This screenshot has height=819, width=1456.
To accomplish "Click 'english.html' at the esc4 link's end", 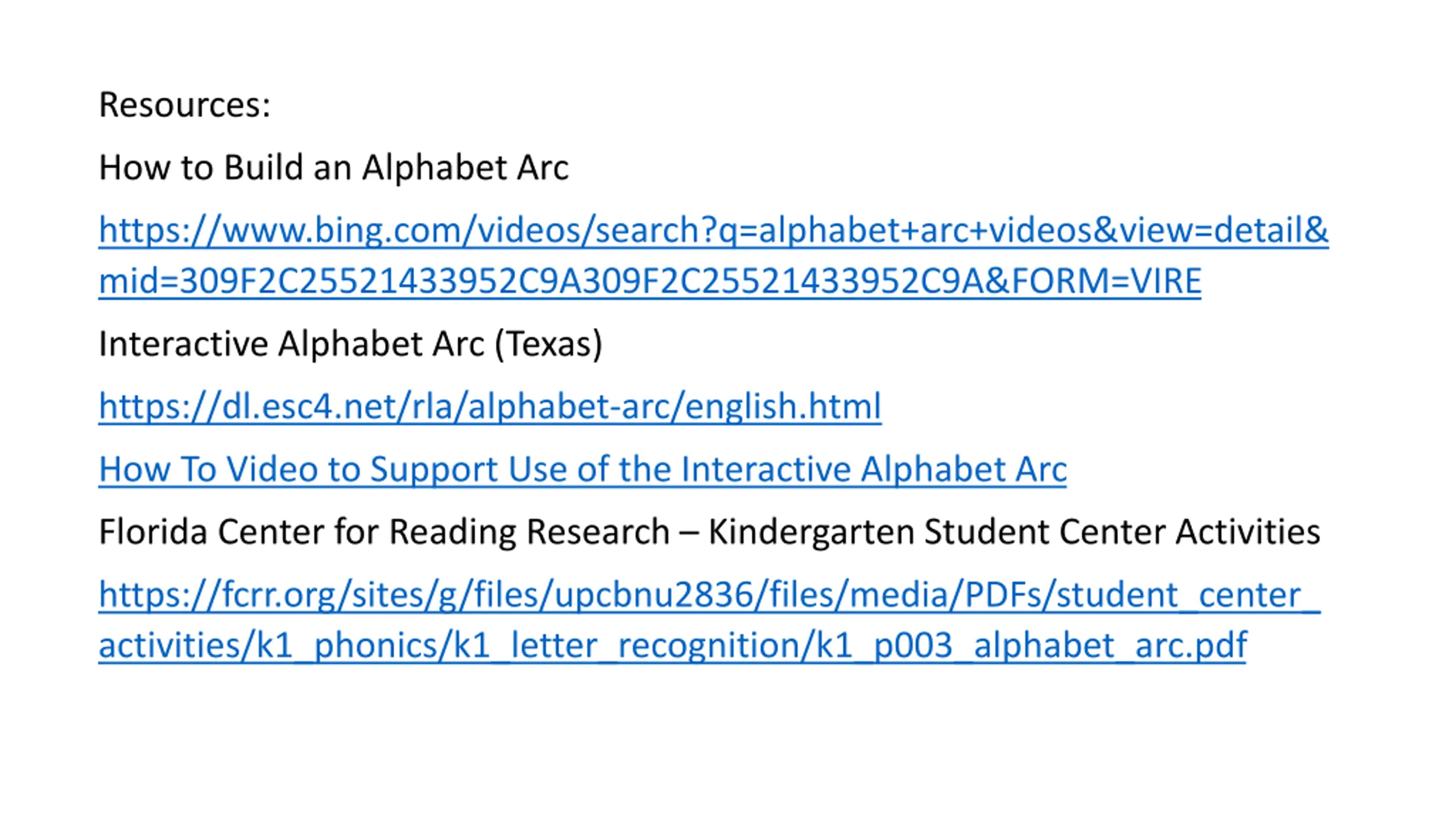I will pos(783,406).
